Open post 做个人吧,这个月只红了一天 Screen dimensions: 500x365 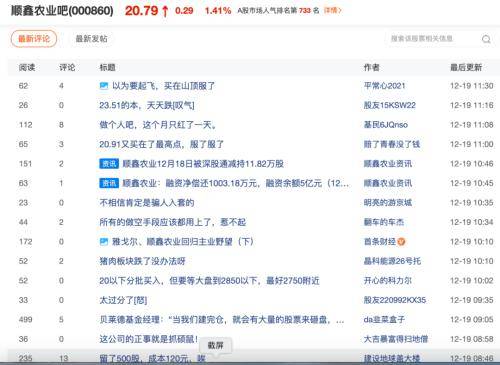[x=158, y=125]
